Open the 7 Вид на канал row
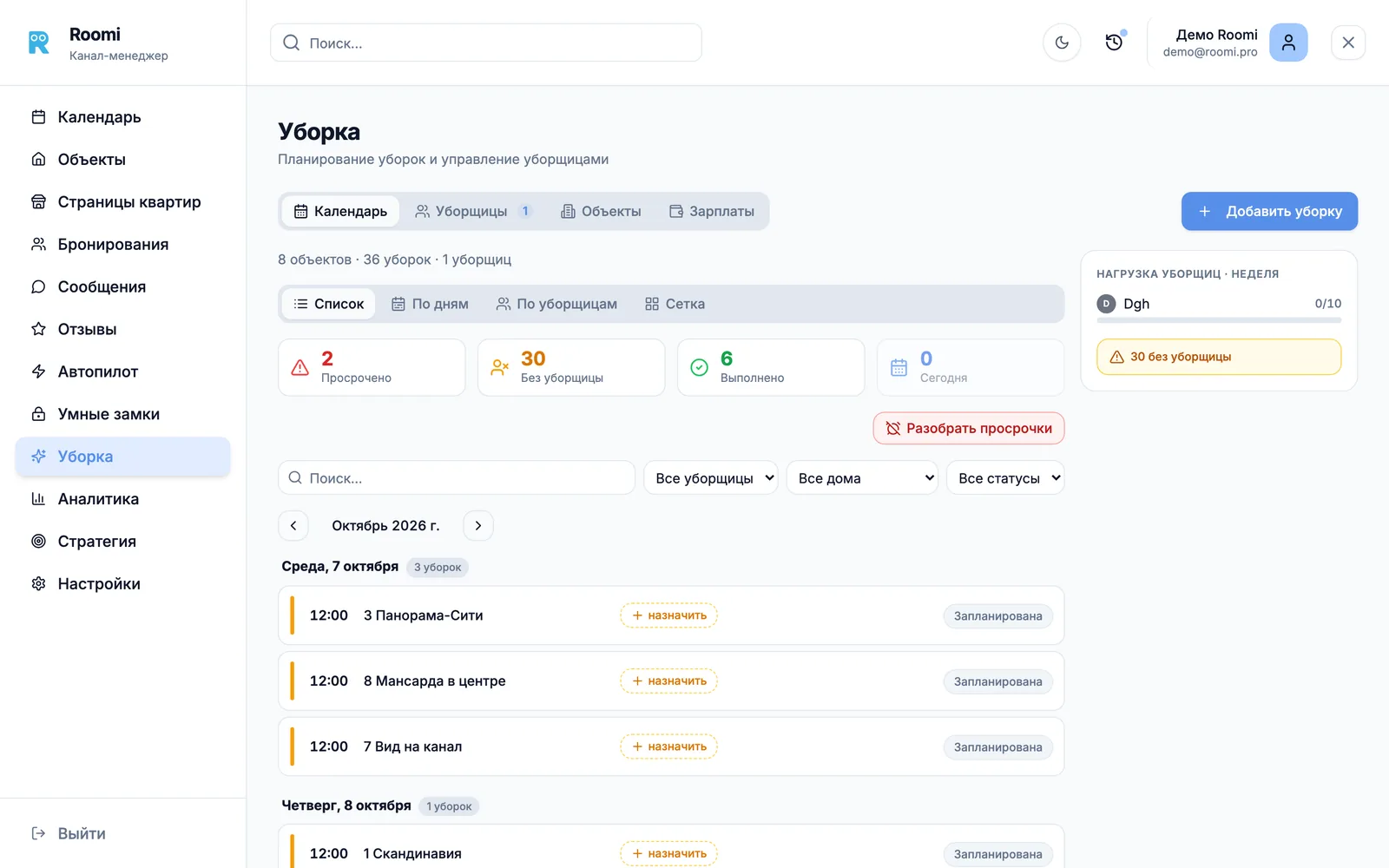 (671, 746)
